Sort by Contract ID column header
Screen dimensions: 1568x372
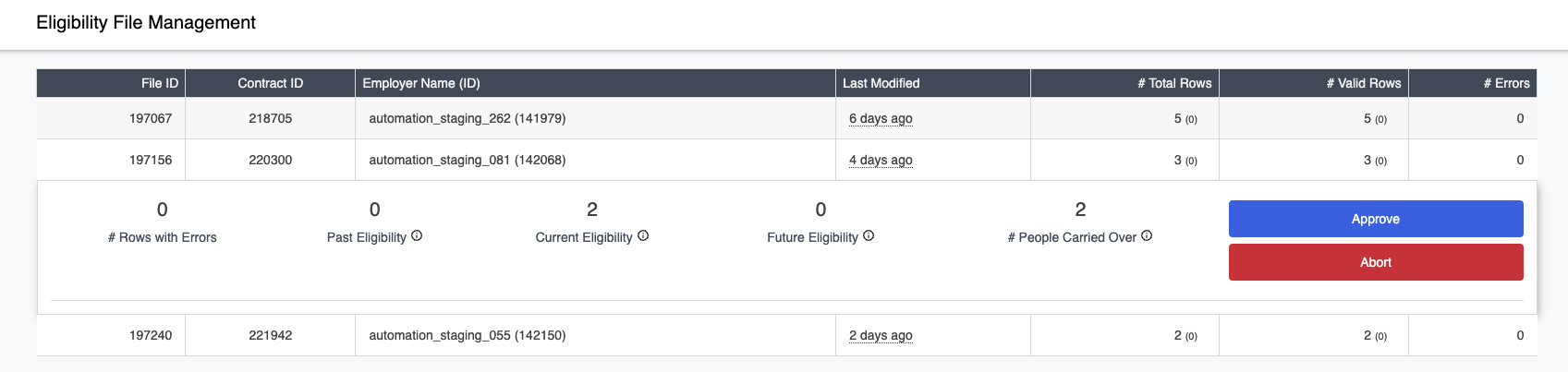(x=271, y=83)
